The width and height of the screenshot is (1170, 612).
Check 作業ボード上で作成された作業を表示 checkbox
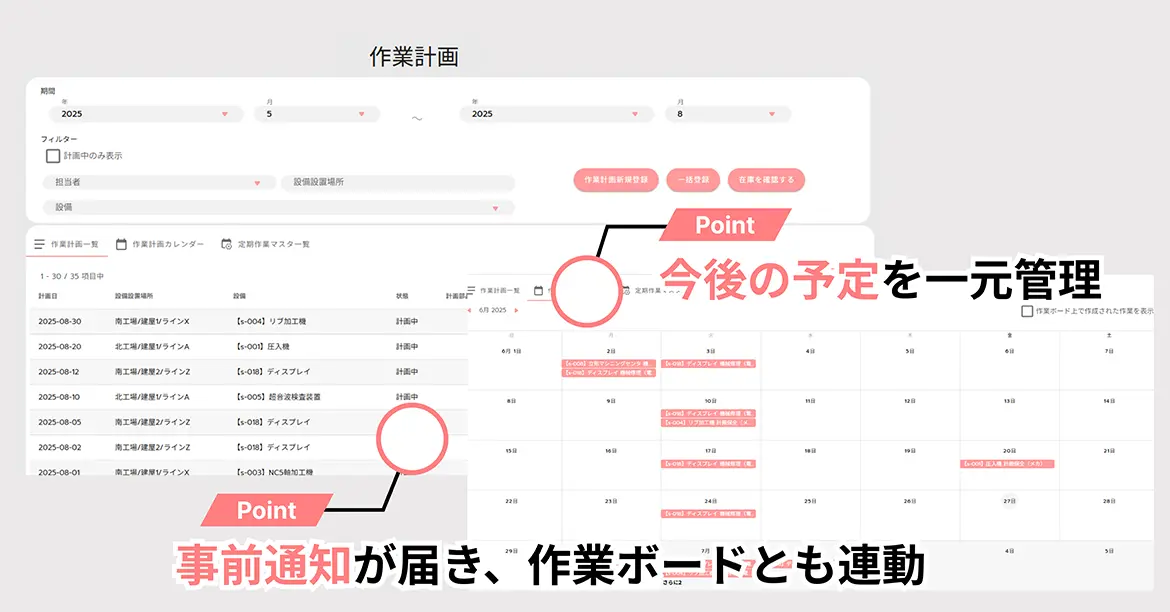click(1027, 311)
